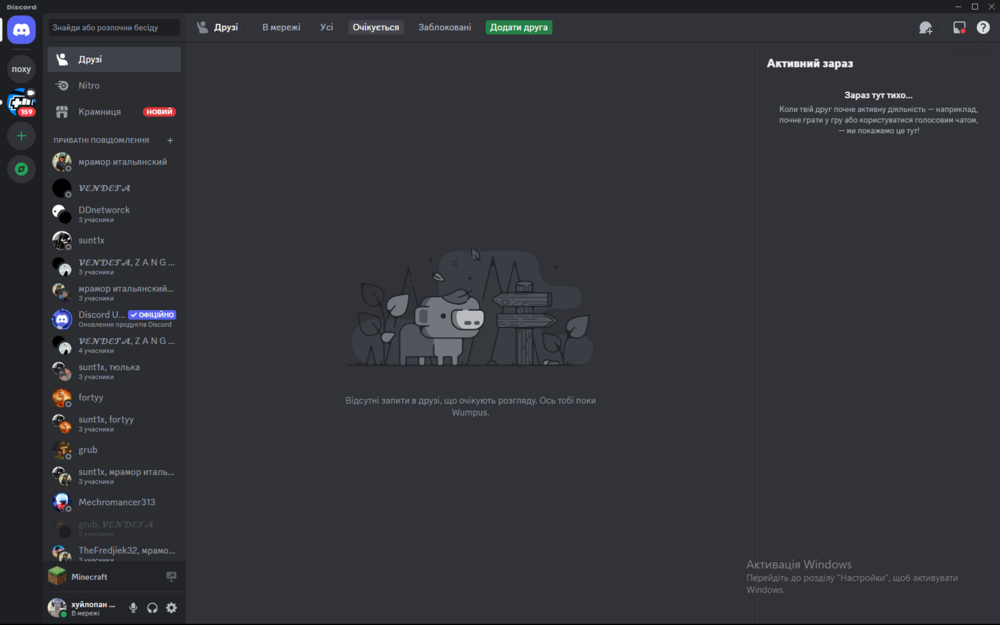Click the "ПРИВАТНІ ПОВІДОМЛЕННЯ" header
Screen dimensions: 1000x625
click(x=101, y=140)
